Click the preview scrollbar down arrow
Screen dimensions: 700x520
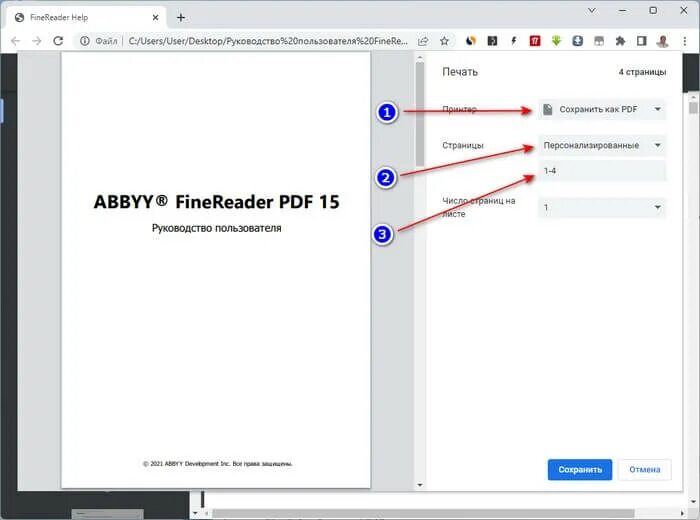pos(420,485)
